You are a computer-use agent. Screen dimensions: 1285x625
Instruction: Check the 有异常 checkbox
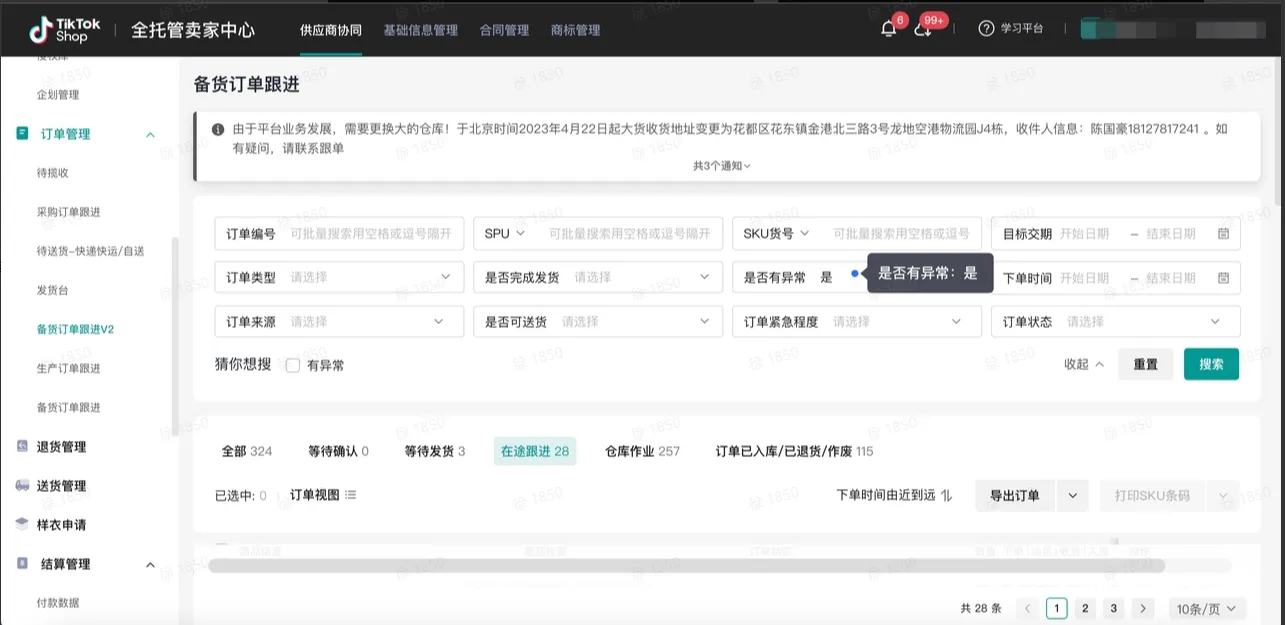point(293,366)
